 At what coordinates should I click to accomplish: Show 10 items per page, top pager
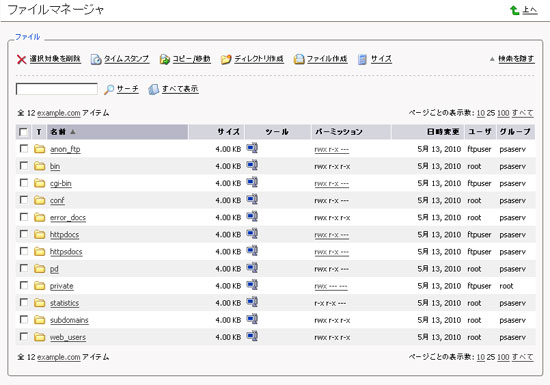[481, 113]
